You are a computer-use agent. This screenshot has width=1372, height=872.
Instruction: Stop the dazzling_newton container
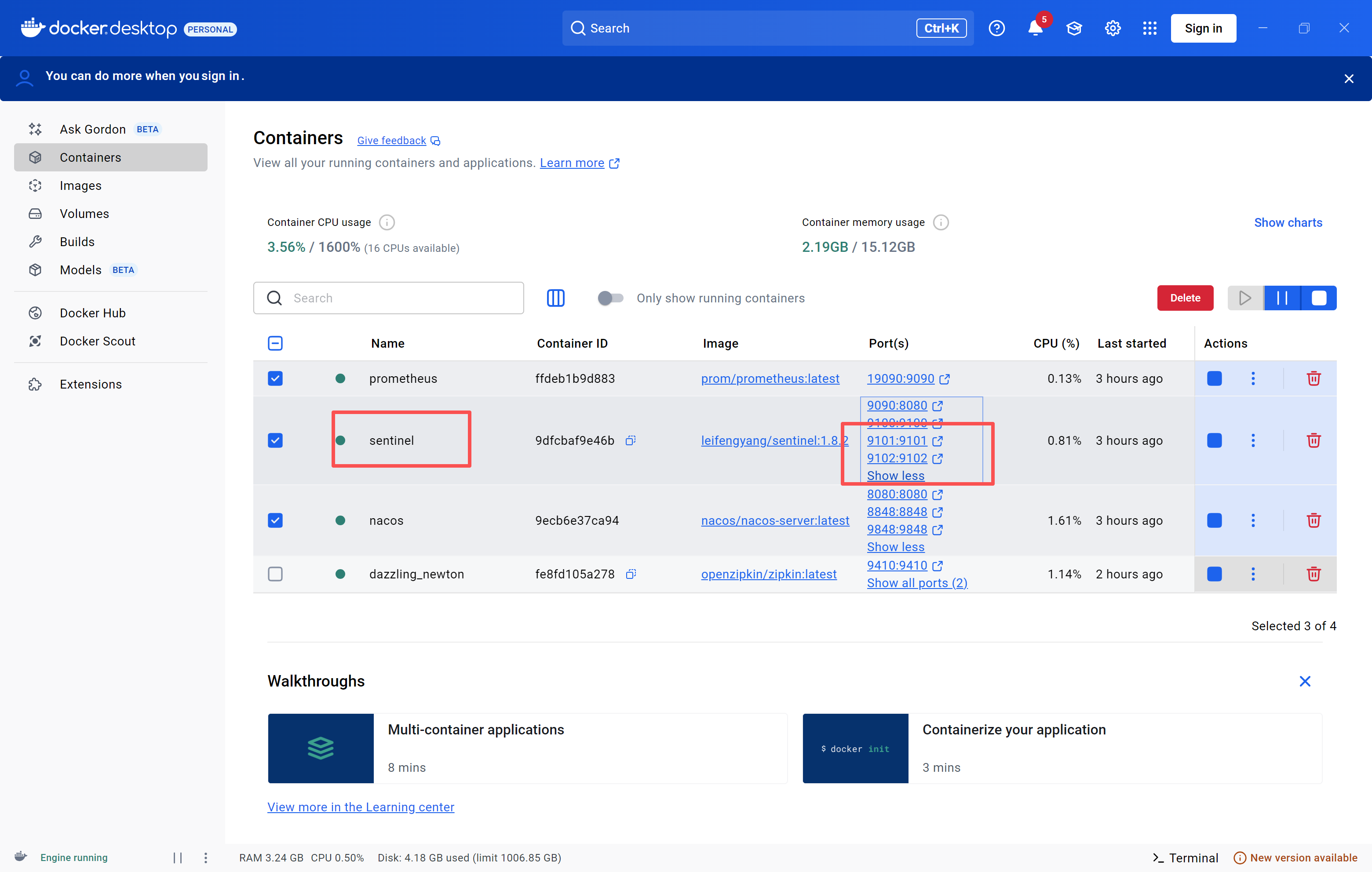(1214, 574)
